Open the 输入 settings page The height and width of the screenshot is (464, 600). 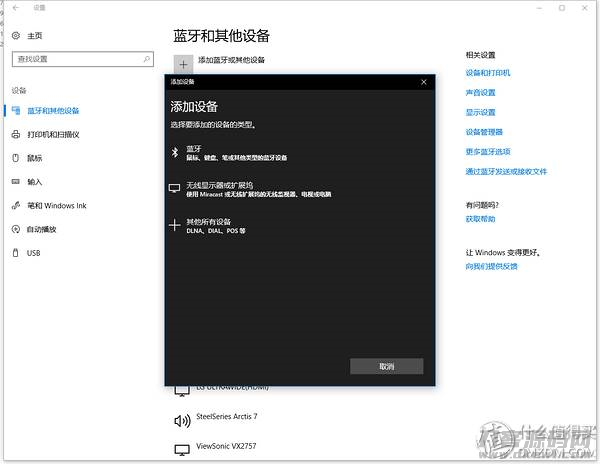coord(34,181)
